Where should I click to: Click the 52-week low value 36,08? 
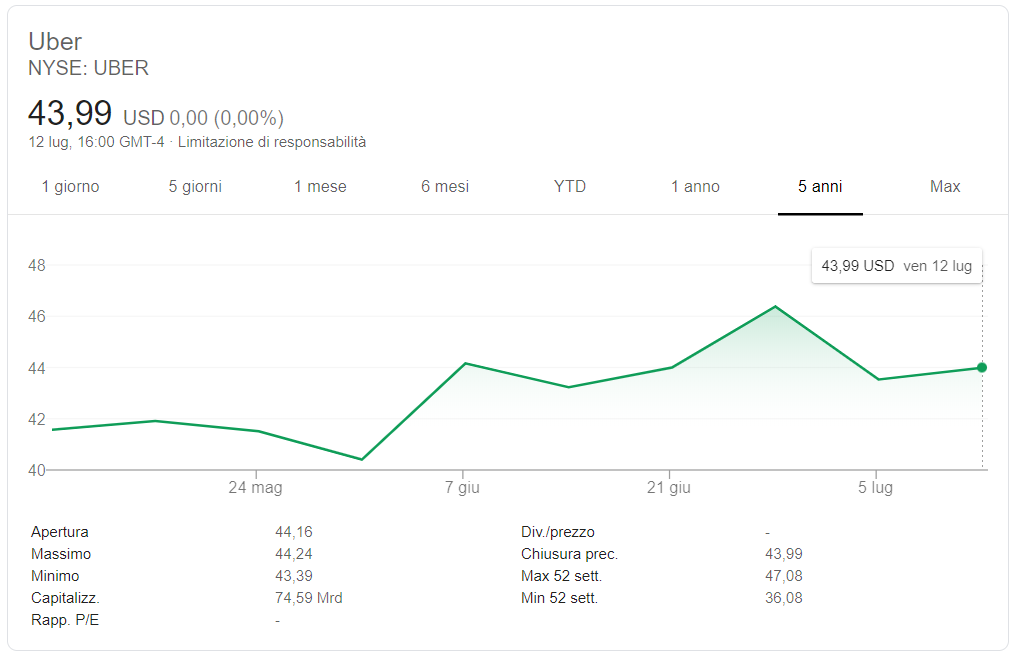coord(784,598)
